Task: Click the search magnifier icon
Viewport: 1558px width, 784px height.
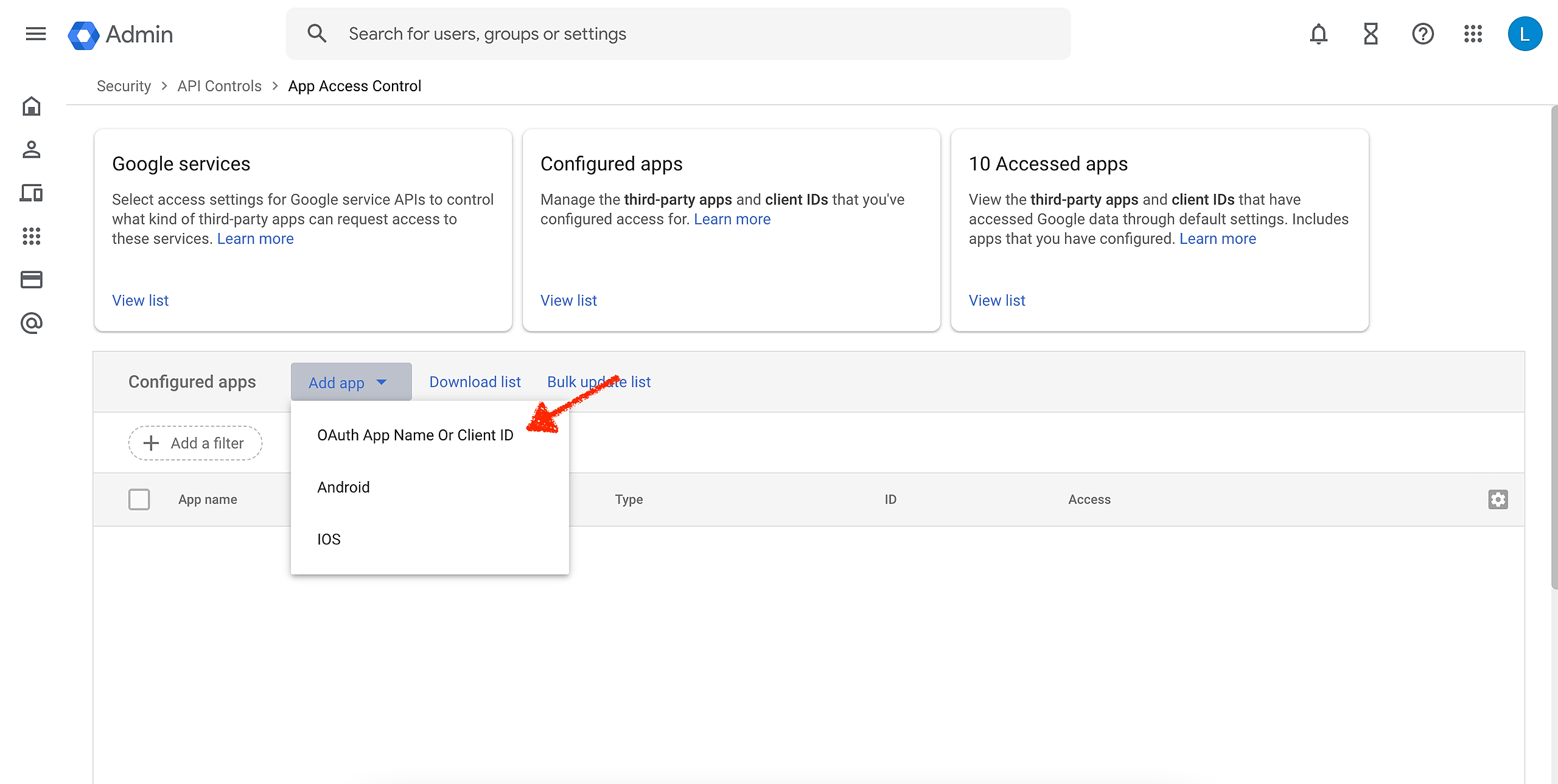Action: point(317,33)
